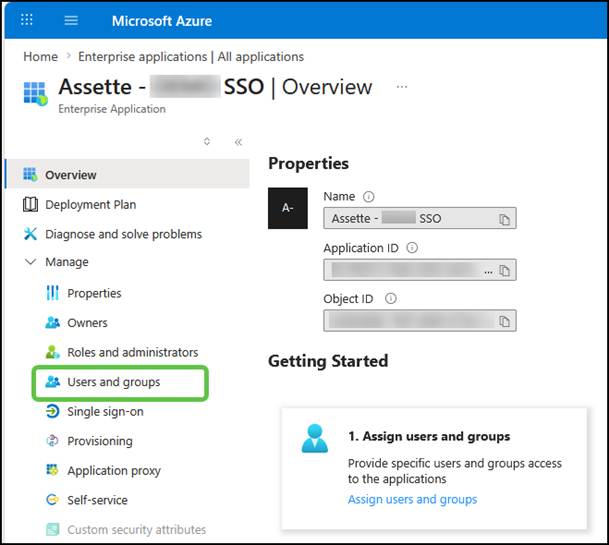Click the Application ID field
This screenshot has height=545, width=609.
[x=419, y=270]
